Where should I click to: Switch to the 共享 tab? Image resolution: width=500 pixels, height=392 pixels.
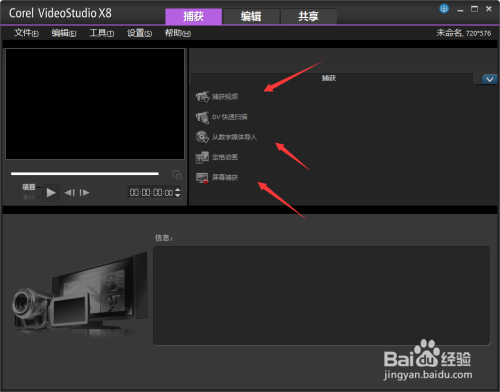pyautogui.click(x=309, y=16)
